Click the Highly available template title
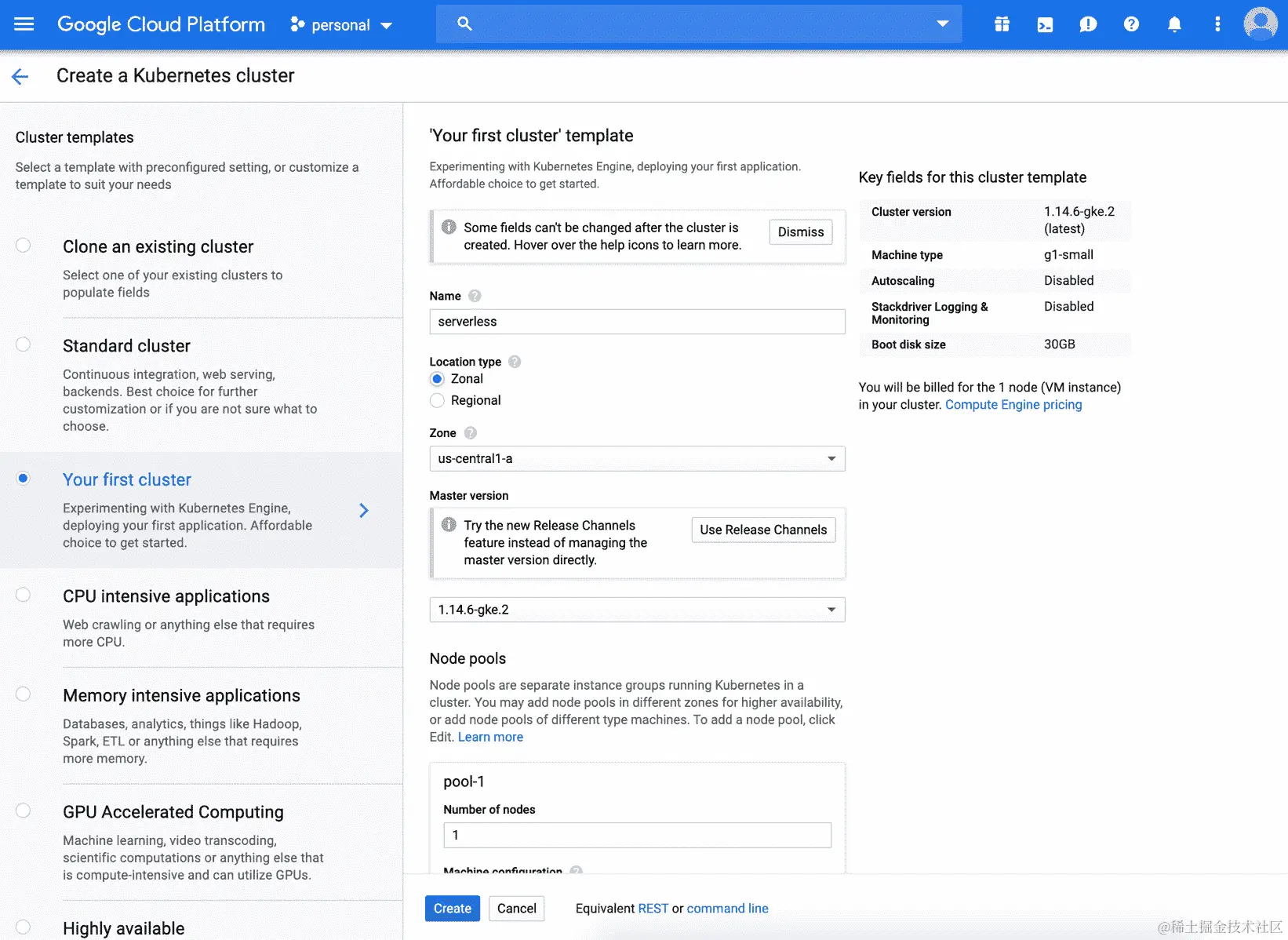 (124, 928)
